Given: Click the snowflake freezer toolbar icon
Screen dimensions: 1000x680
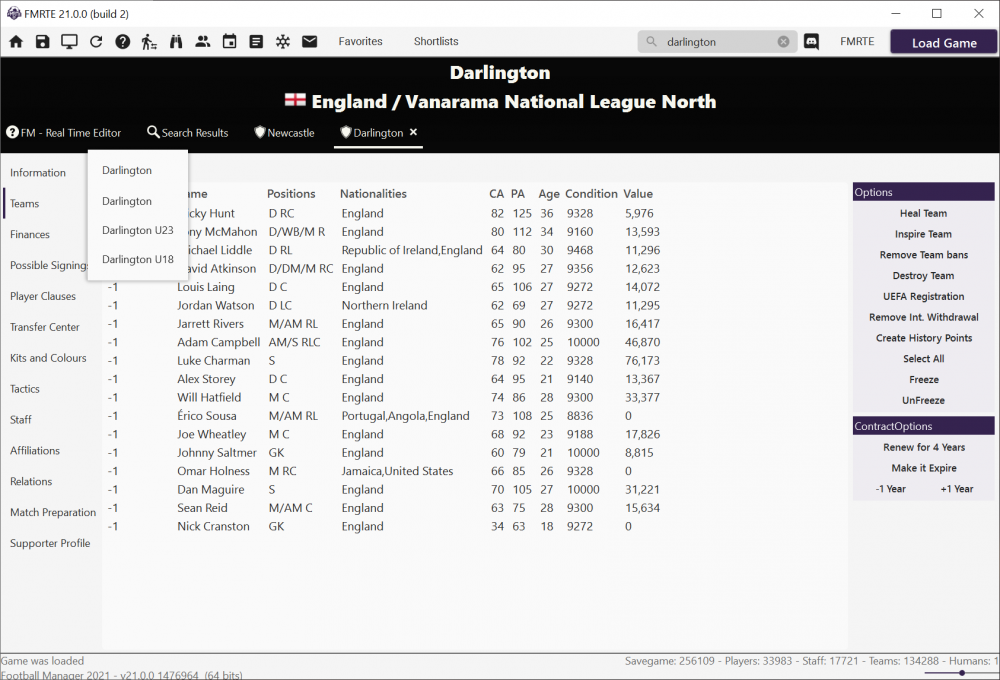Looking at the screenshot, I should tap(283, 42).
